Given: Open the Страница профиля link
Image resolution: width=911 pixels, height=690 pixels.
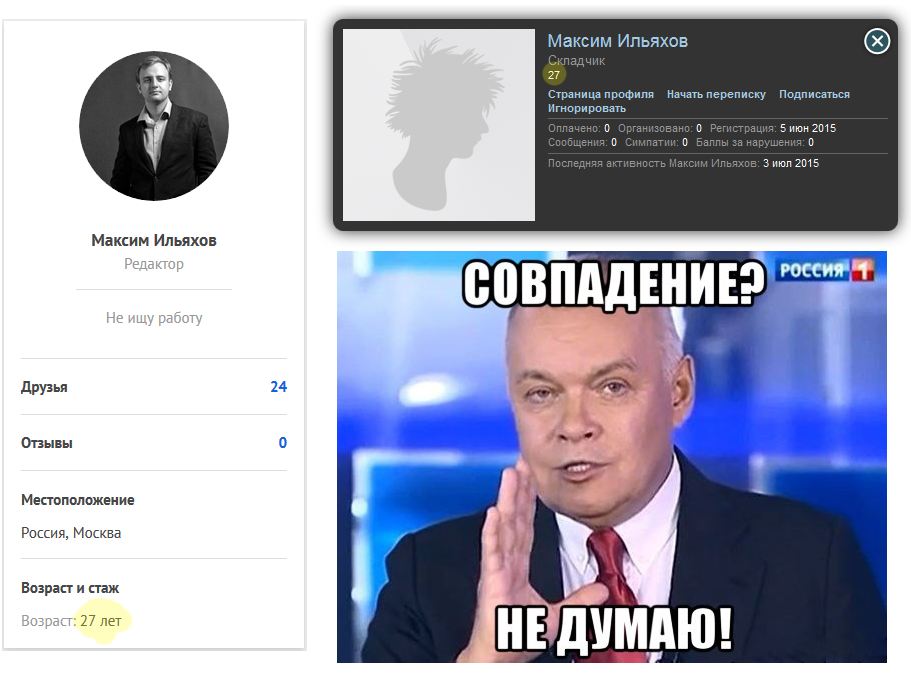Looking at the screenshot, I should click(x=600, y=94).
